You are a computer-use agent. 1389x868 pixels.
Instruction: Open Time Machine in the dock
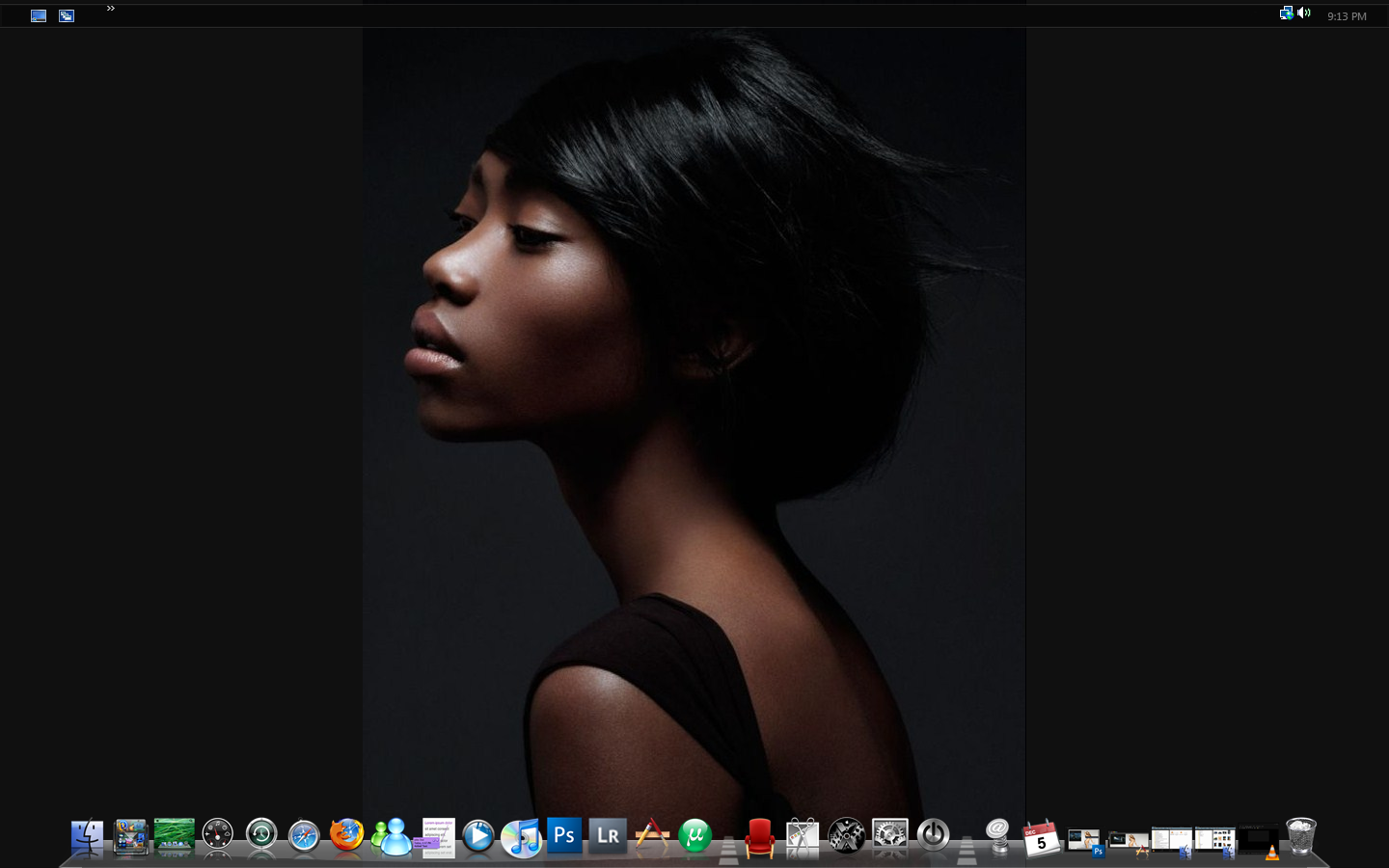pyautogui.click(x=261, y=834)
